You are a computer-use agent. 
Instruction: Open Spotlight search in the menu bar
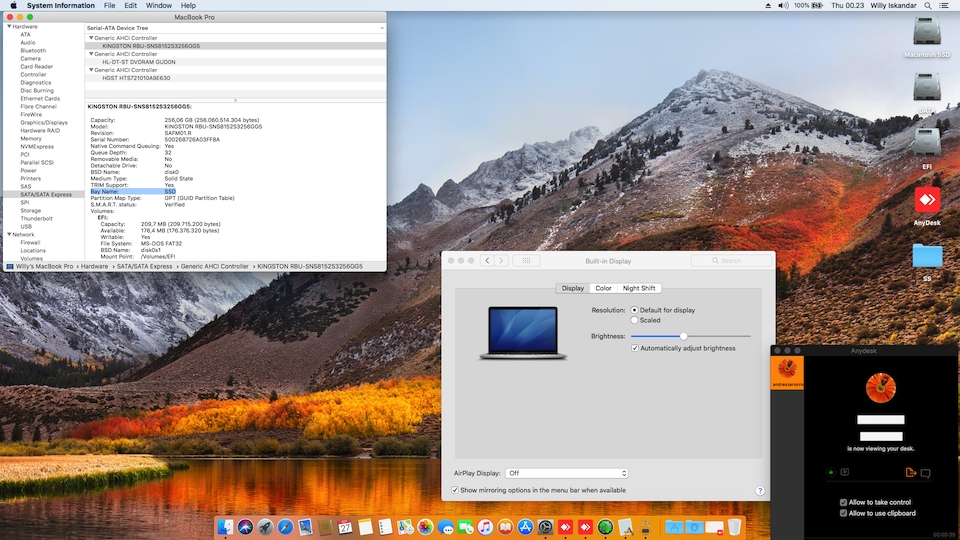(x=926, y=6)
